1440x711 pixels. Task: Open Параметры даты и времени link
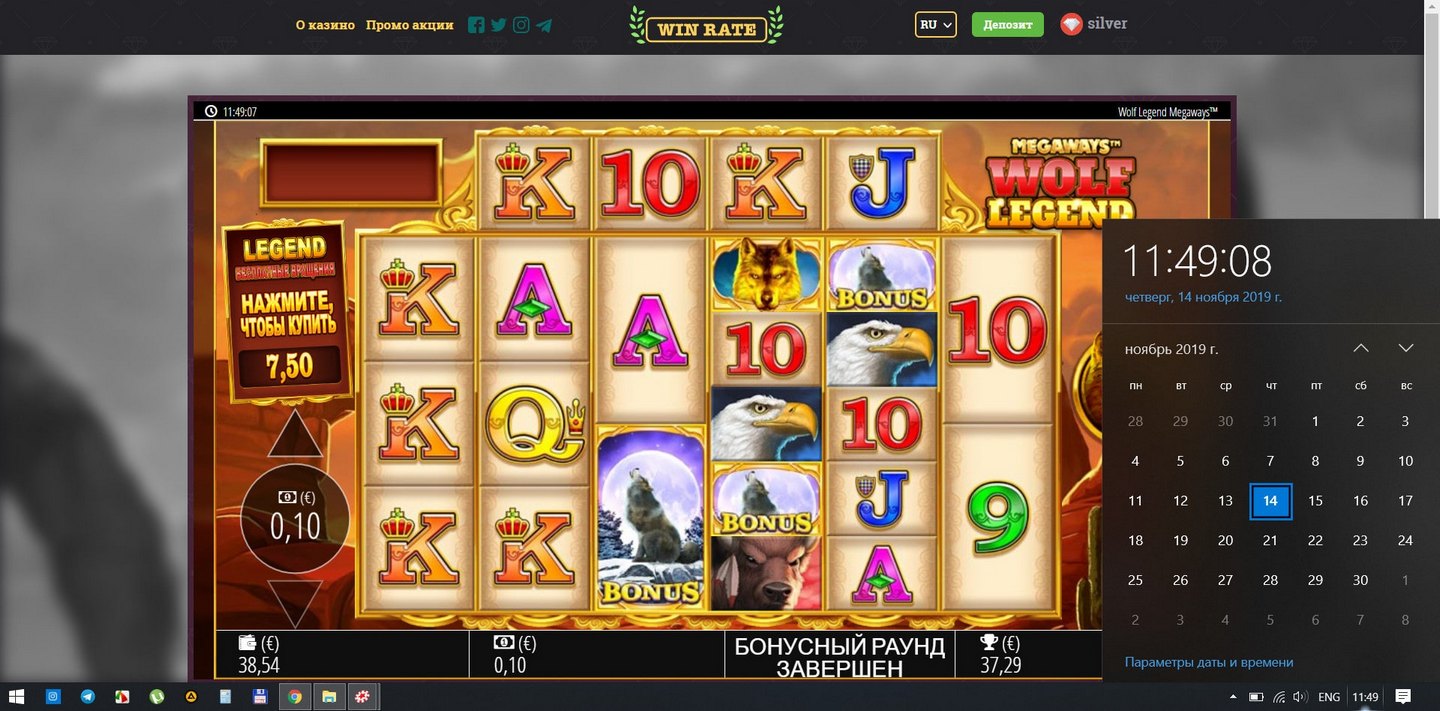point(1209,662)
